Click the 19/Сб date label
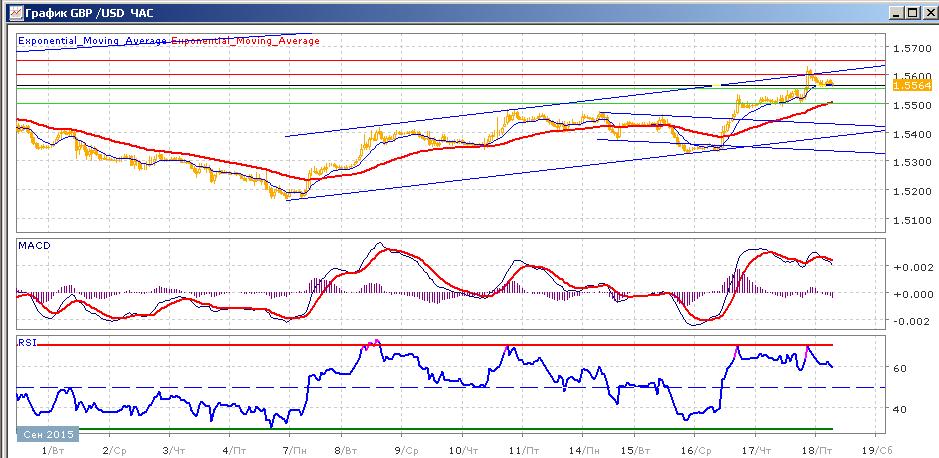Viewport: 939px width, 458px height. coord(877,450)
